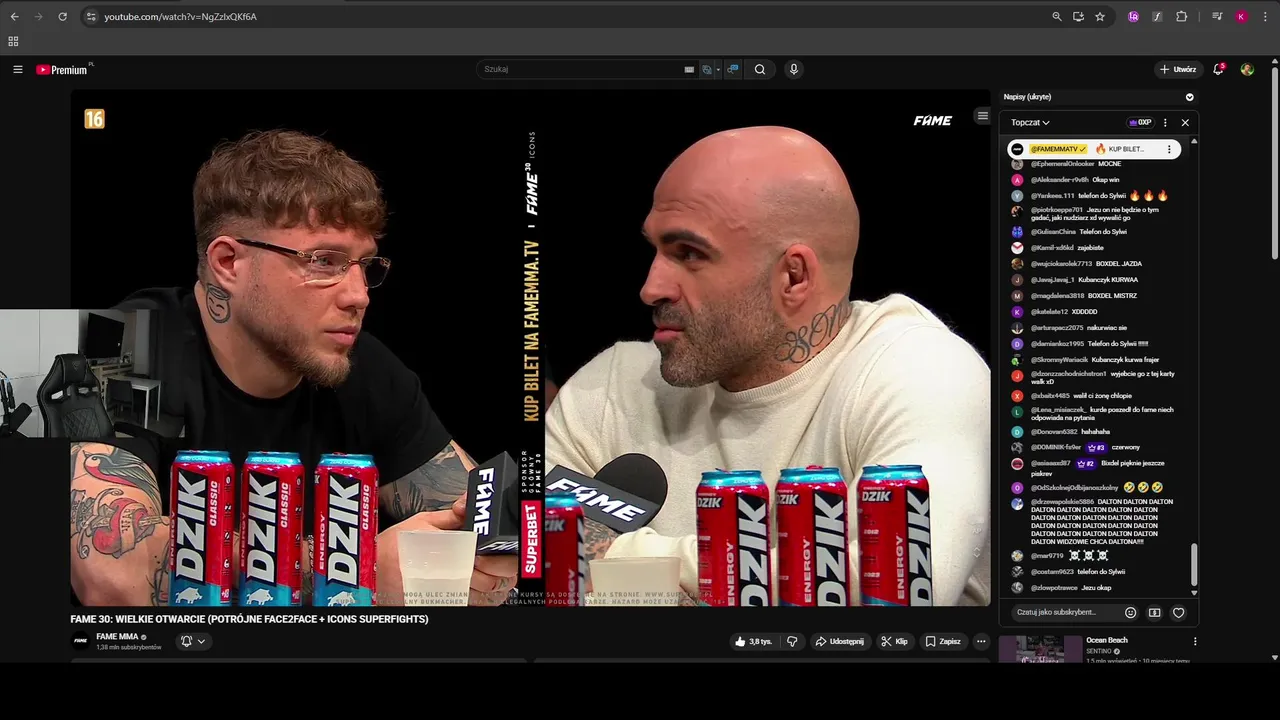Close the live chat panel

[x=1185, y=122]
